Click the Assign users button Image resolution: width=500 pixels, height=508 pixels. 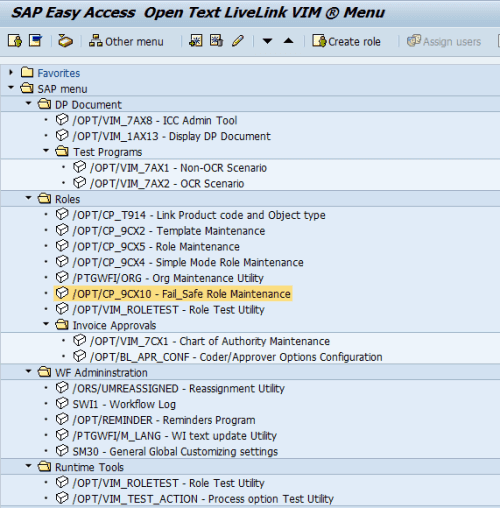(444, 41)
